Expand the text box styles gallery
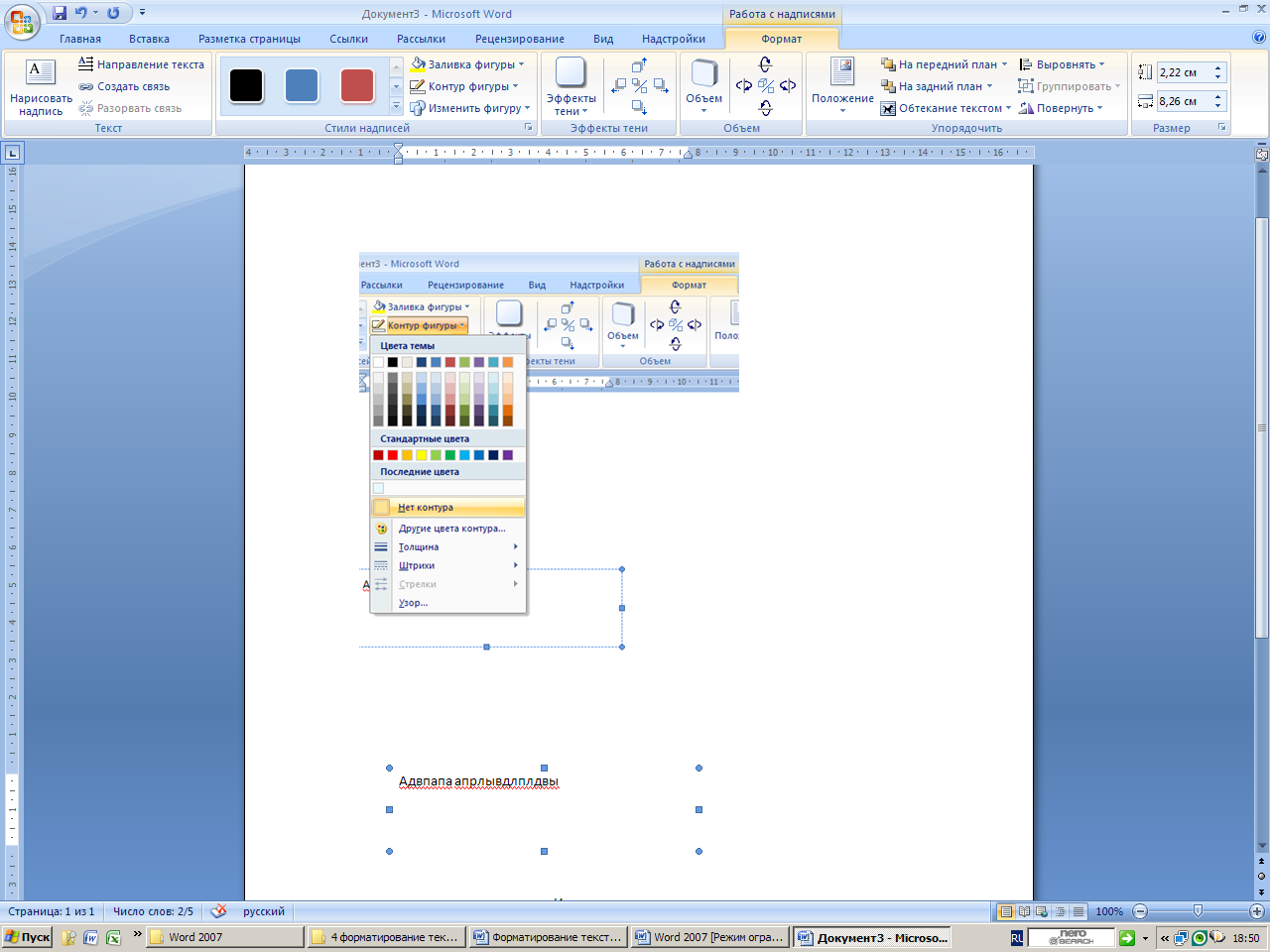The width and height of the screenshot is (1270, 952). [x=396, y=107]
